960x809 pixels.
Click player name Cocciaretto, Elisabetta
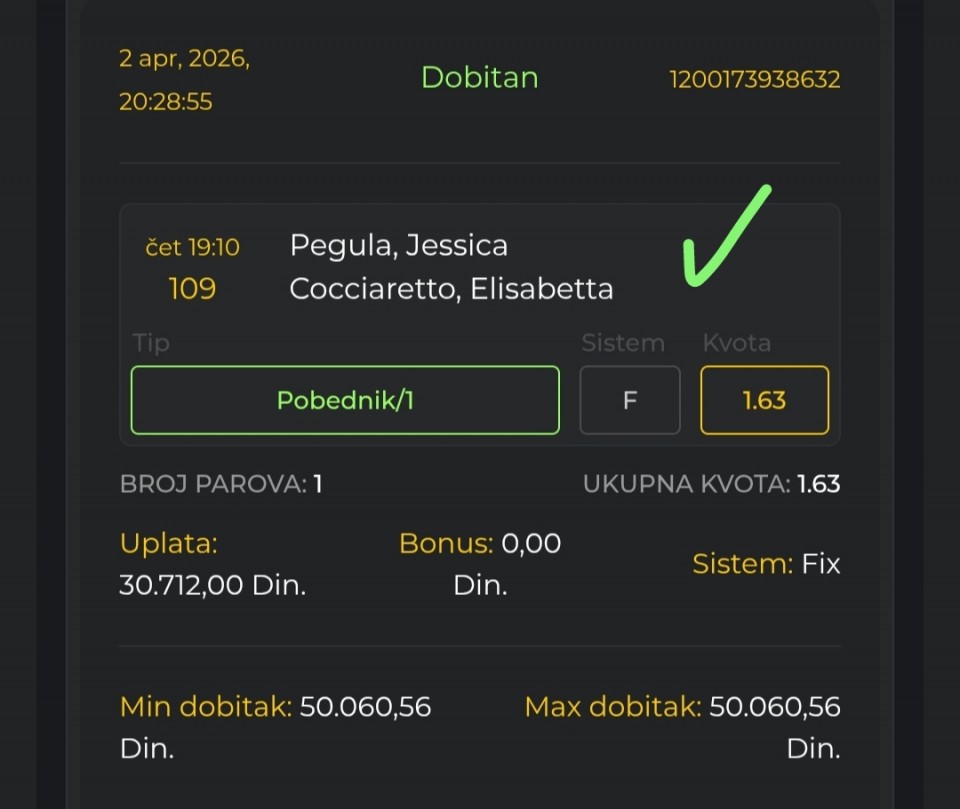click(451, 289)
